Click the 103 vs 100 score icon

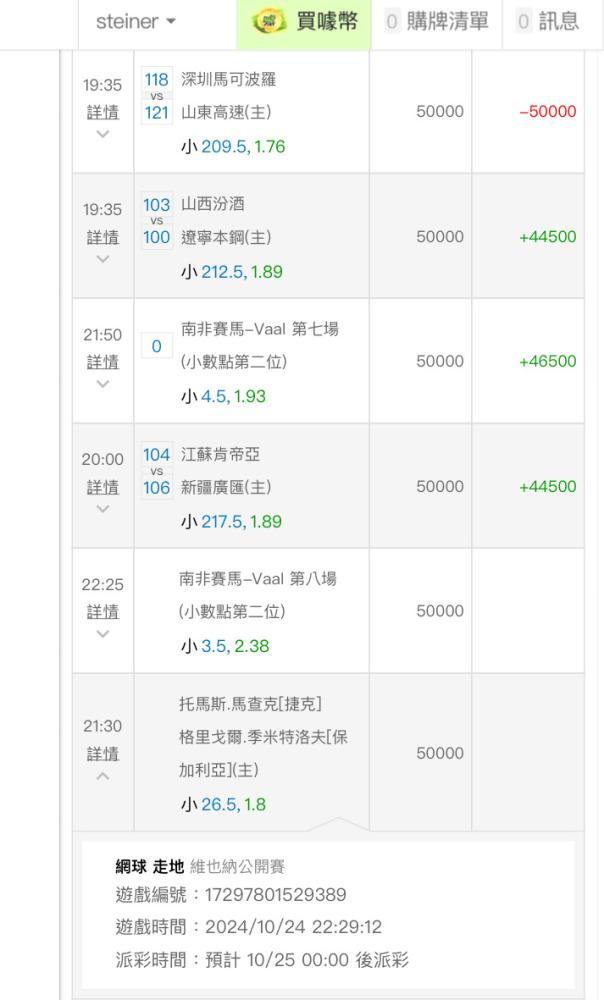point(156,221)
